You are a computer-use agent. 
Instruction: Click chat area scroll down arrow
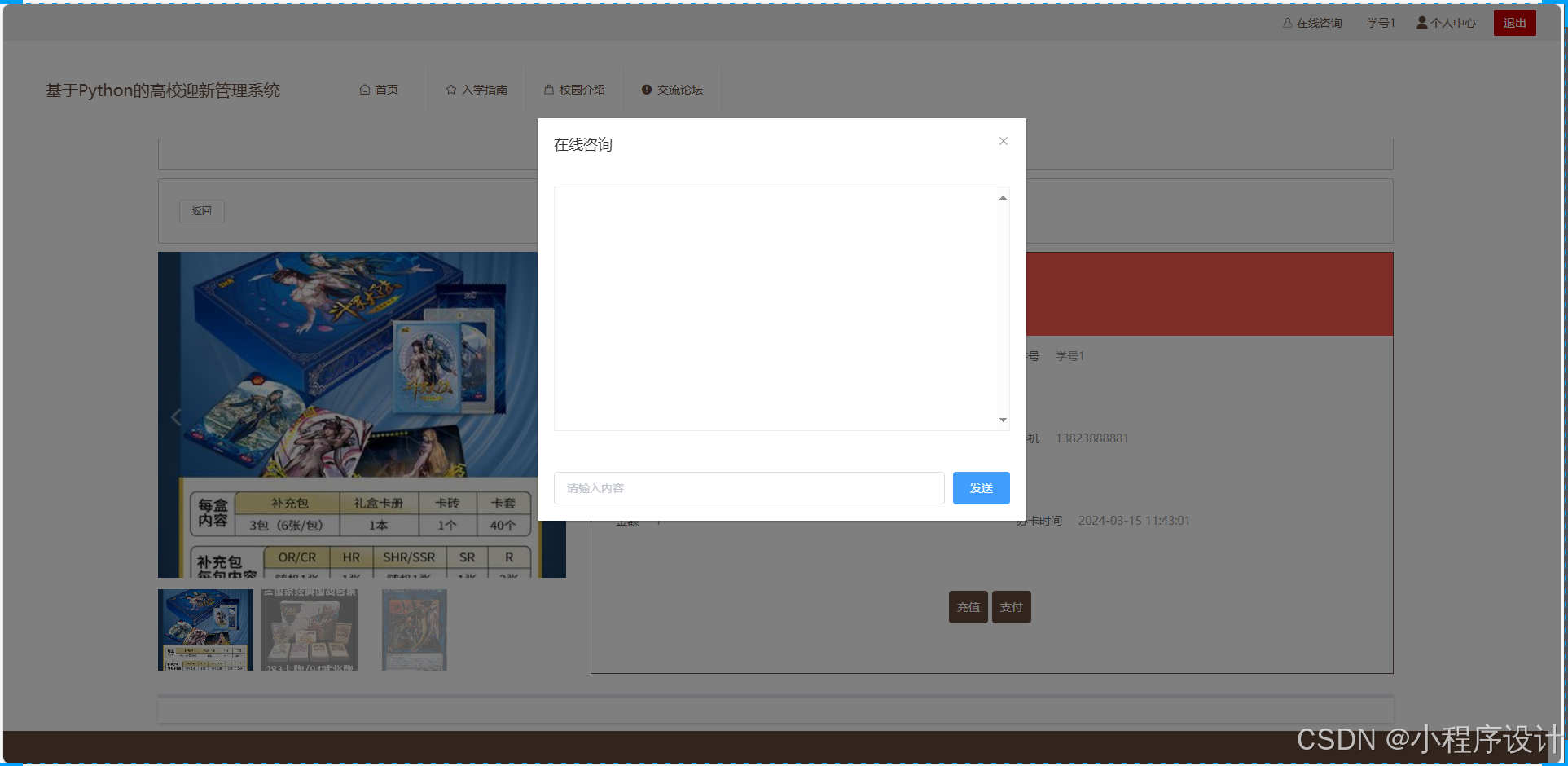1003,420
